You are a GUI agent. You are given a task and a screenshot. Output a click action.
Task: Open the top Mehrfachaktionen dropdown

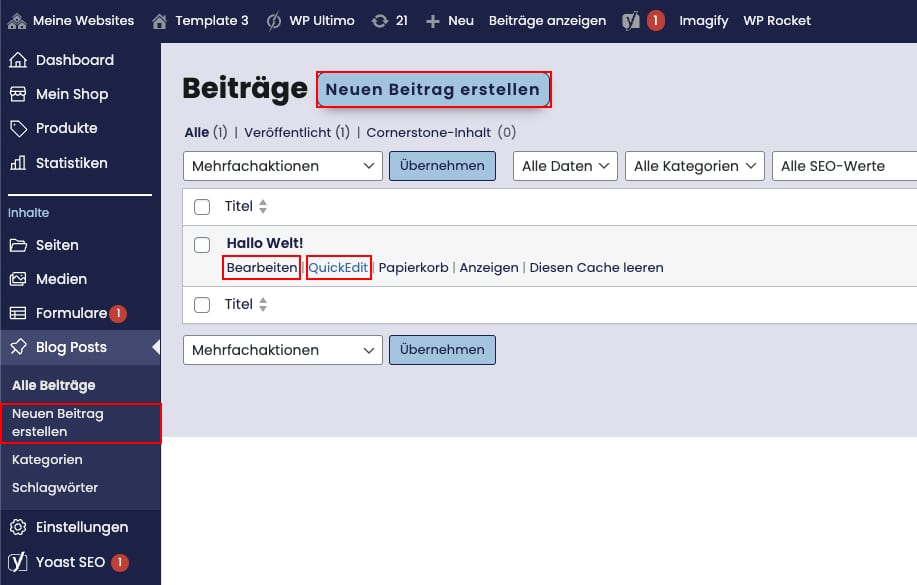point(283,166)
